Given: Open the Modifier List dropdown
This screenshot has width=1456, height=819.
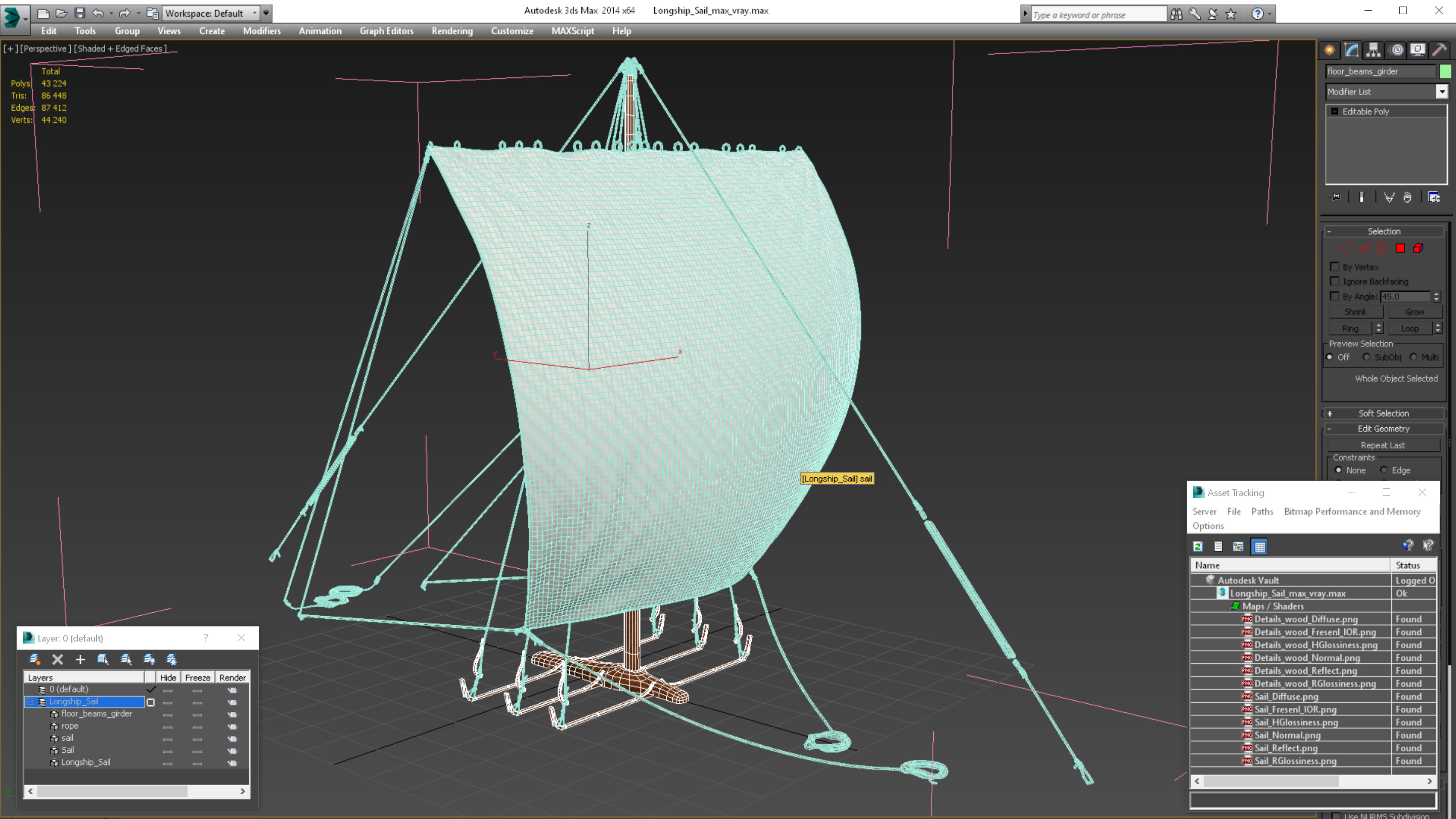Looking at the screenshot, I should pos(1442,92).
